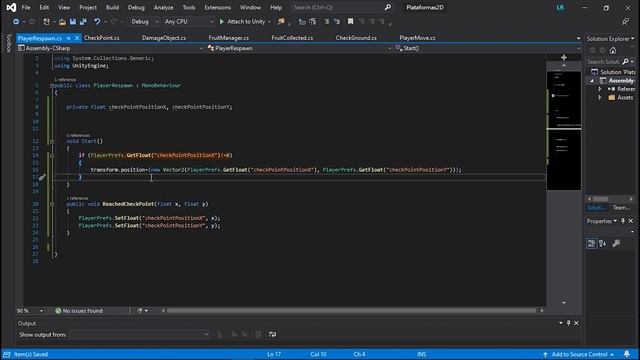Click the New Project toolbar icon
This screenshot has height=360, width=640.
[x=46, y=22]
